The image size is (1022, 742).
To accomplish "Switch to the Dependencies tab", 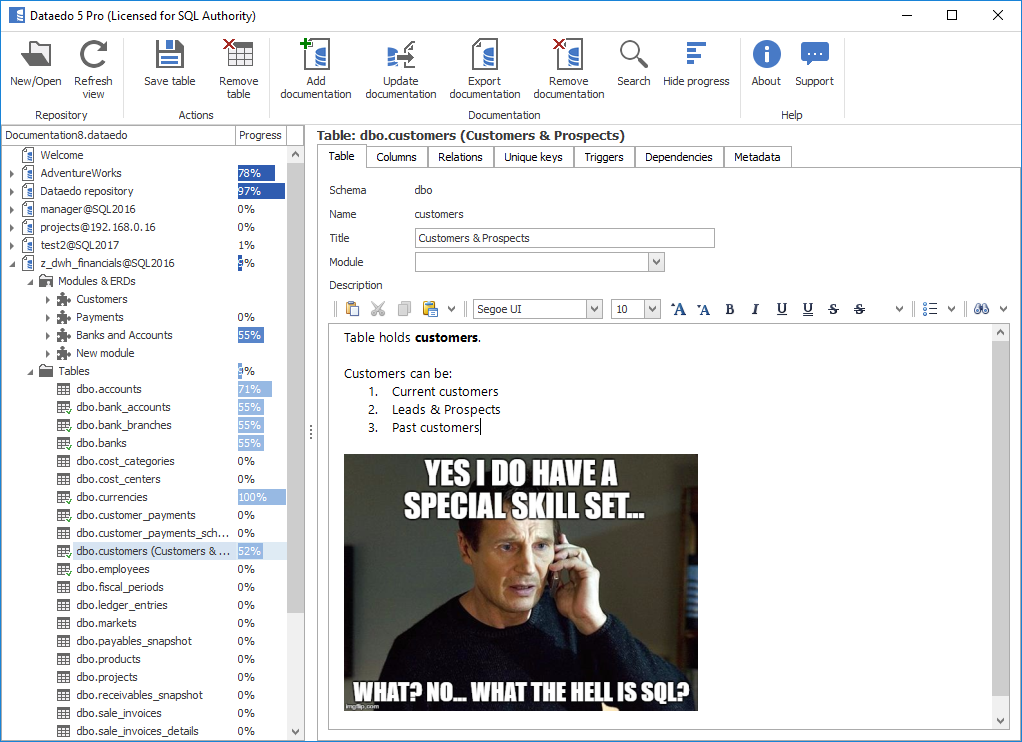I will point(679,157).
